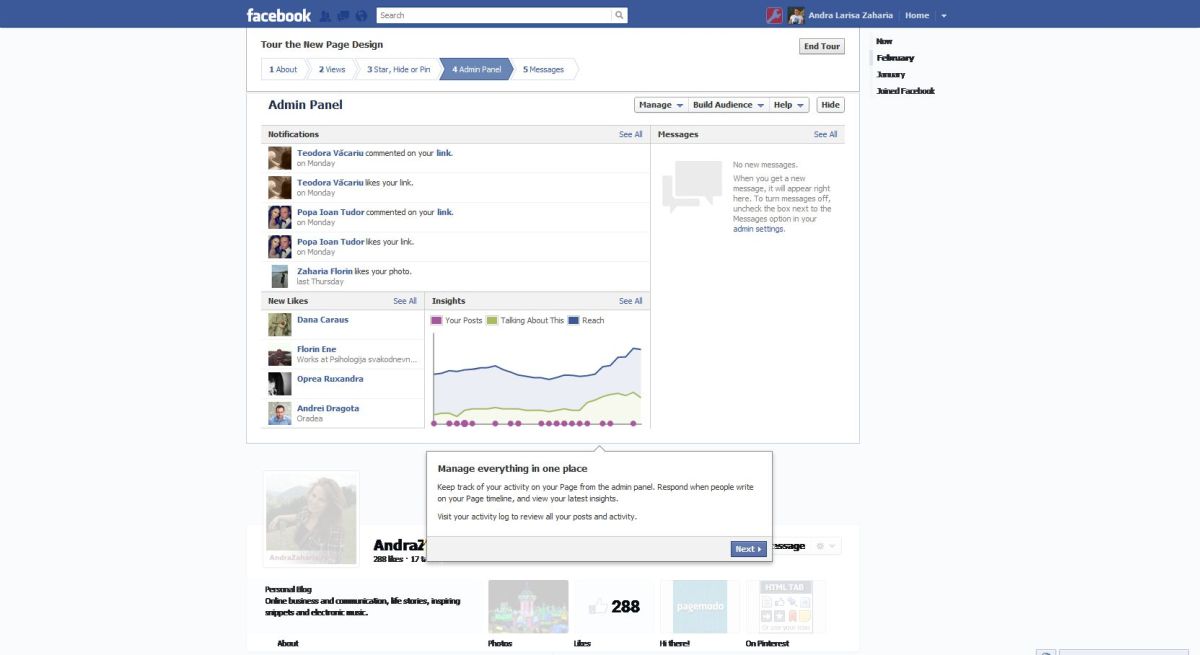Open the Help dropdown menu

pyautogui.click(x=790, y=105)
